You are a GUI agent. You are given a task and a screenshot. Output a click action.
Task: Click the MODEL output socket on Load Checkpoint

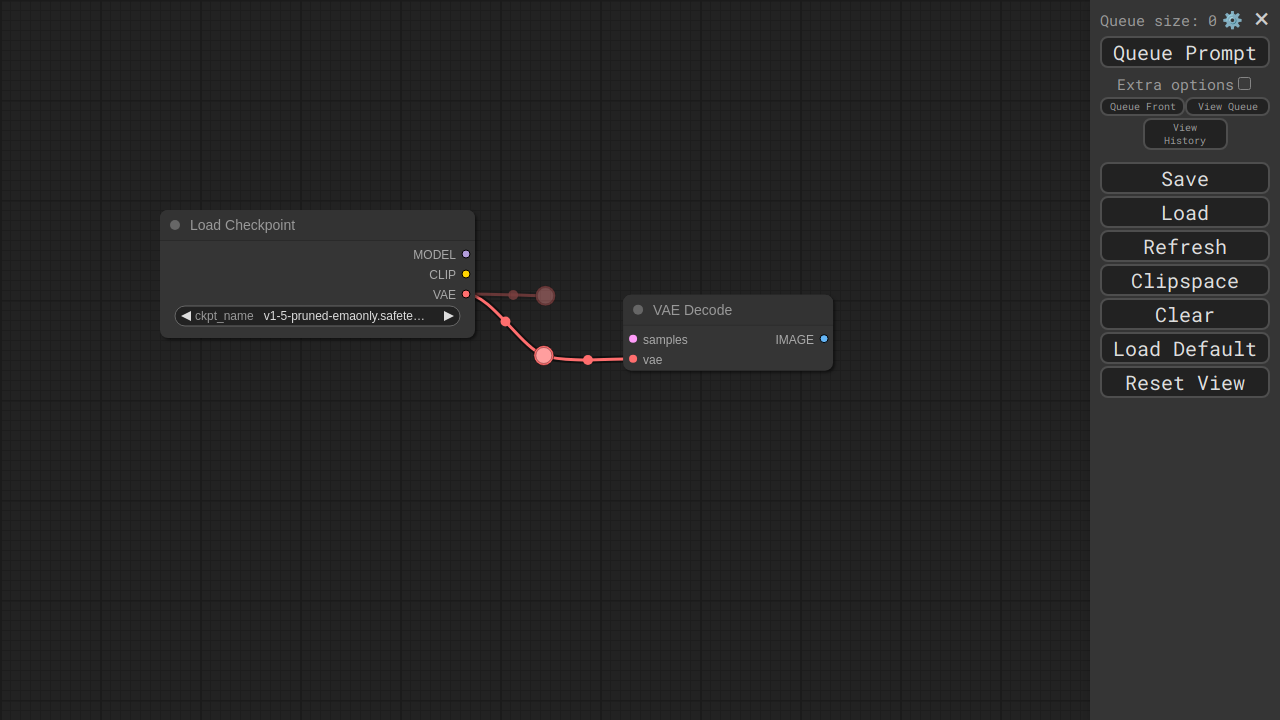[x=466, y=254]
